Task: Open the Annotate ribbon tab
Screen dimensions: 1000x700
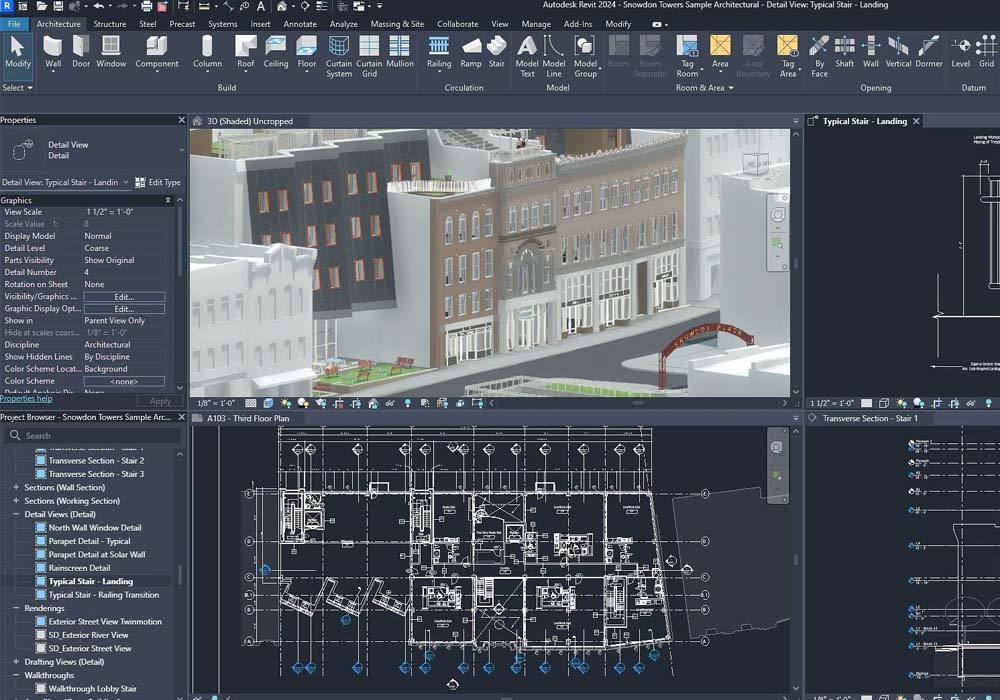Action: click(x=300, y=24)
